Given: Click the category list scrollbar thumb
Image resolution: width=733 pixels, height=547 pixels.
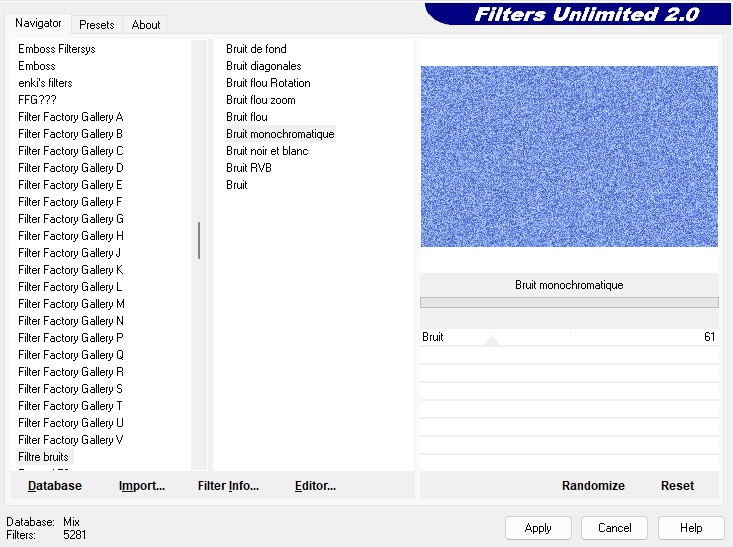Looking at the screenshot, I should point(199,240).
